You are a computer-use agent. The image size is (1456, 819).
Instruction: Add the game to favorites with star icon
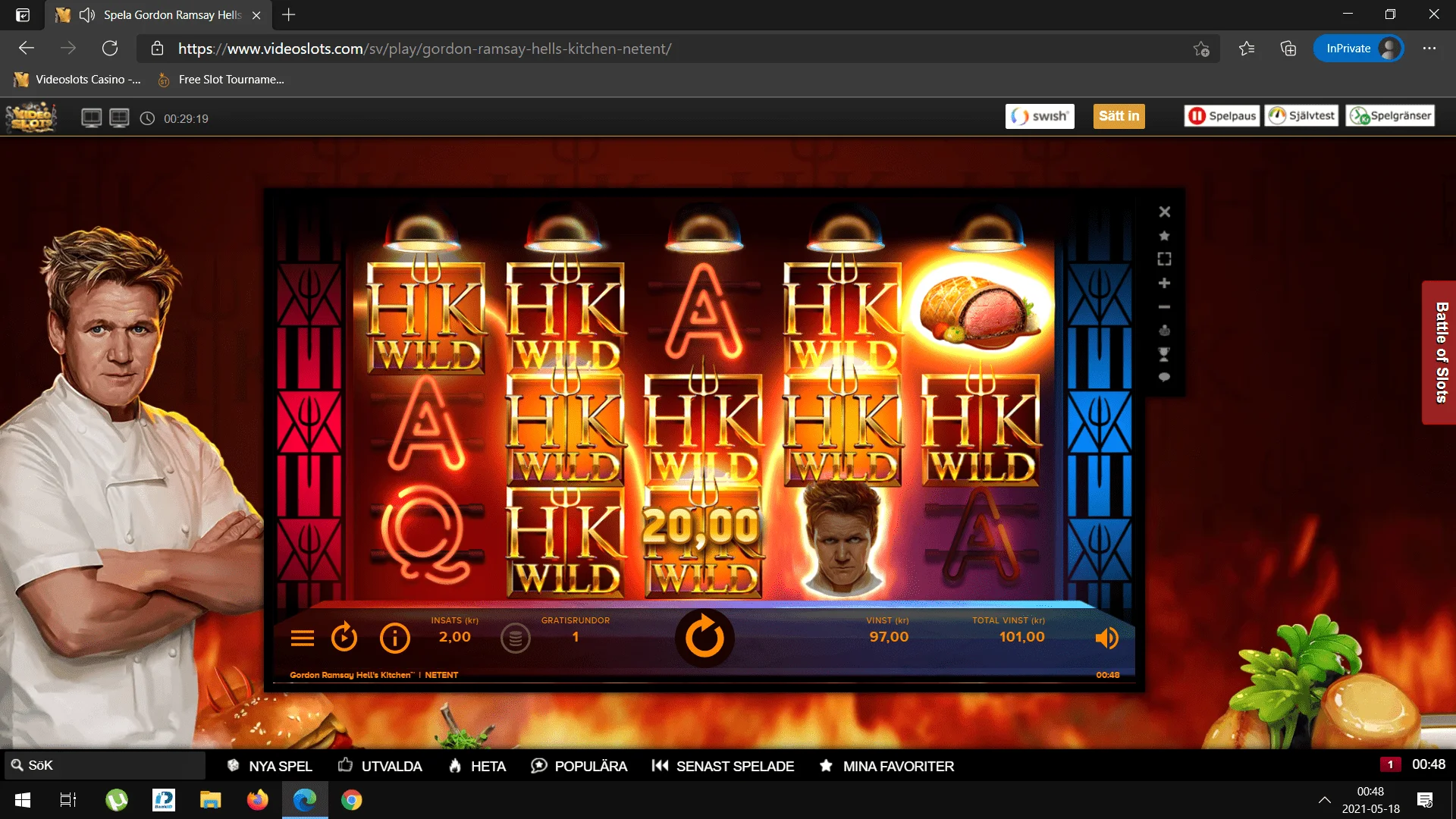pyautogui.click(x=1165, y=236)
